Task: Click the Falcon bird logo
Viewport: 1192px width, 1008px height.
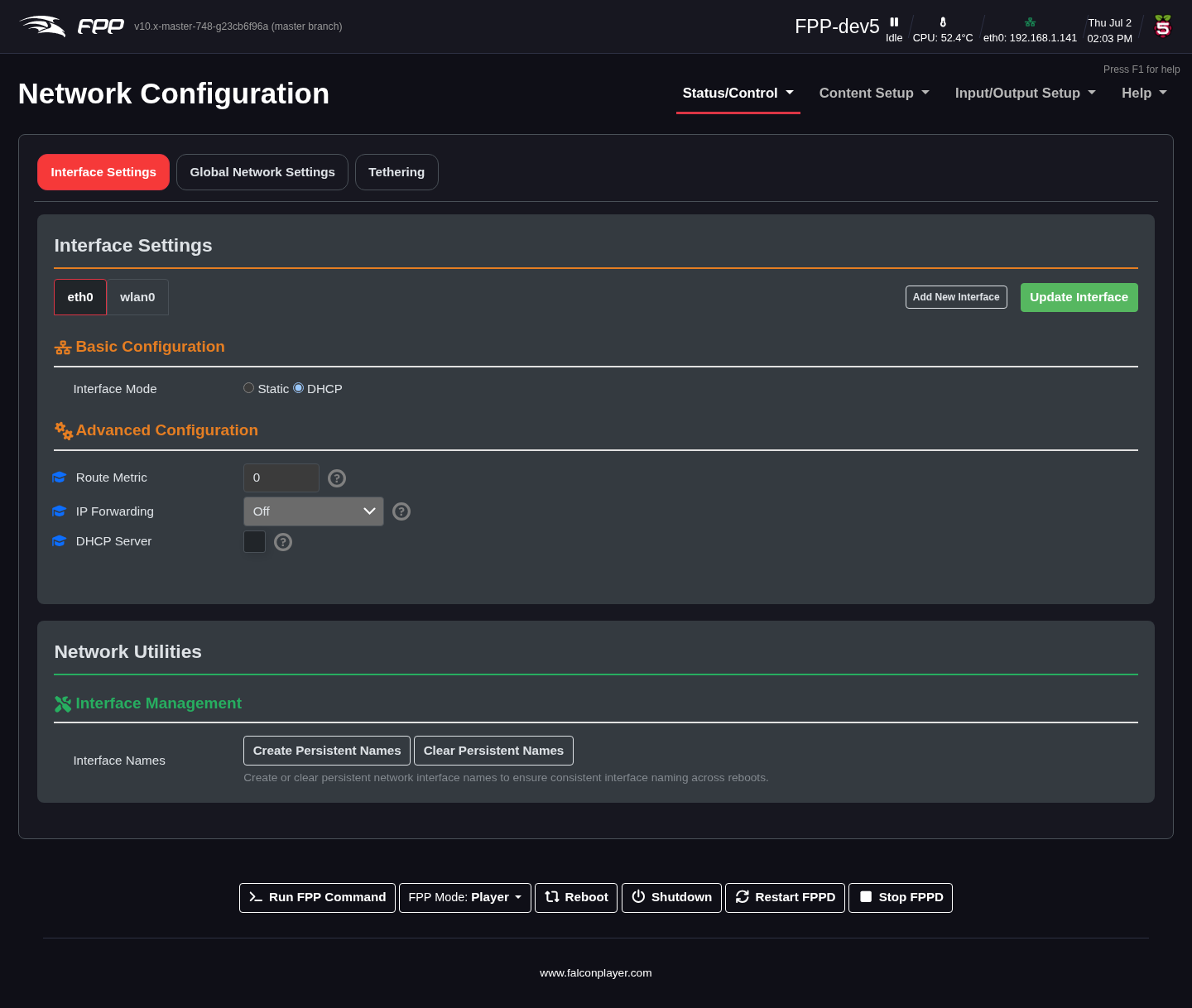Action: [42, 26]
